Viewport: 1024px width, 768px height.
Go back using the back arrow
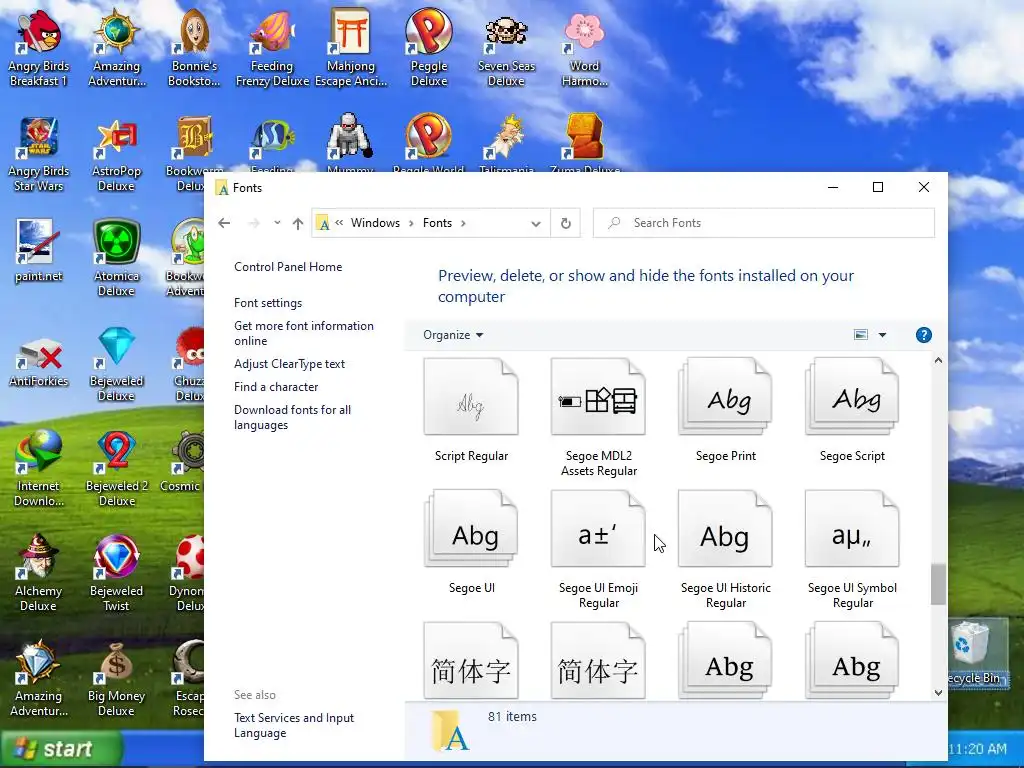224,223
